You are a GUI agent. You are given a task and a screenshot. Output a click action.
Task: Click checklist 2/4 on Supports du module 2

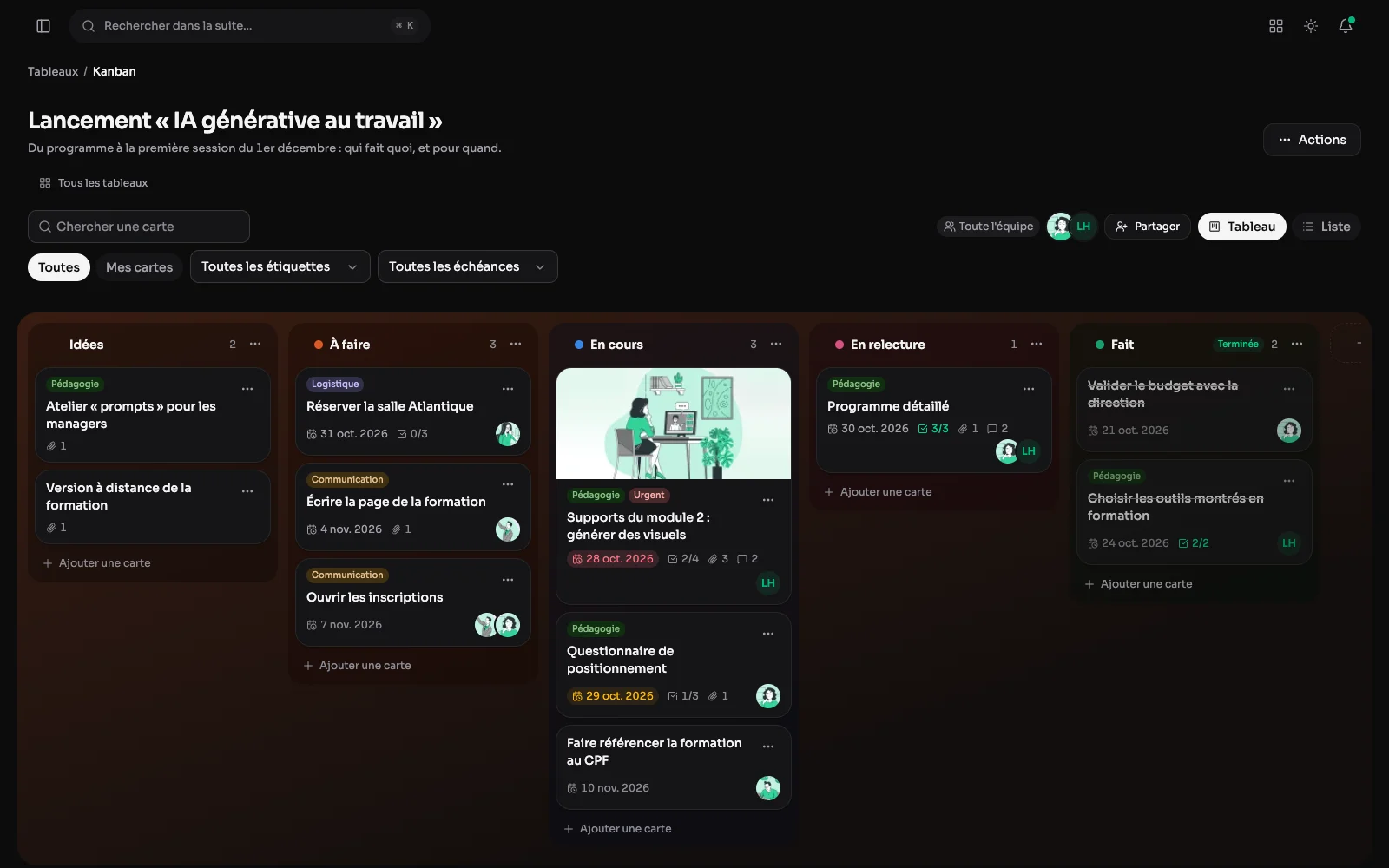tap(683, 559)
